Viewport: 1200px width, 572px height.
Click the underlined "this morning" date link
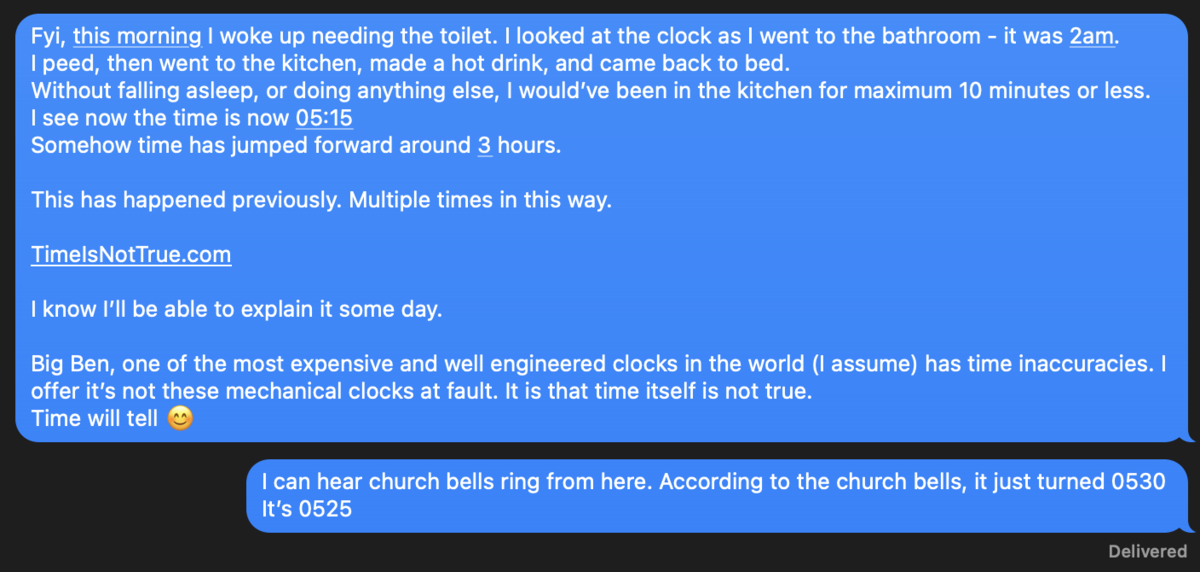pos(137,37)
